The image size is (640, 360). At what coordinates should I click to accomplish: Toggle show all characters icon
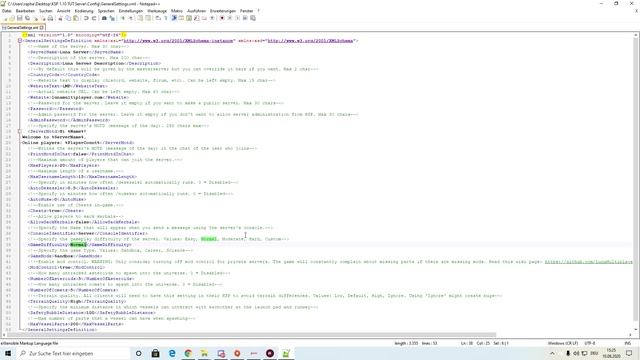(x=166, y=18)
